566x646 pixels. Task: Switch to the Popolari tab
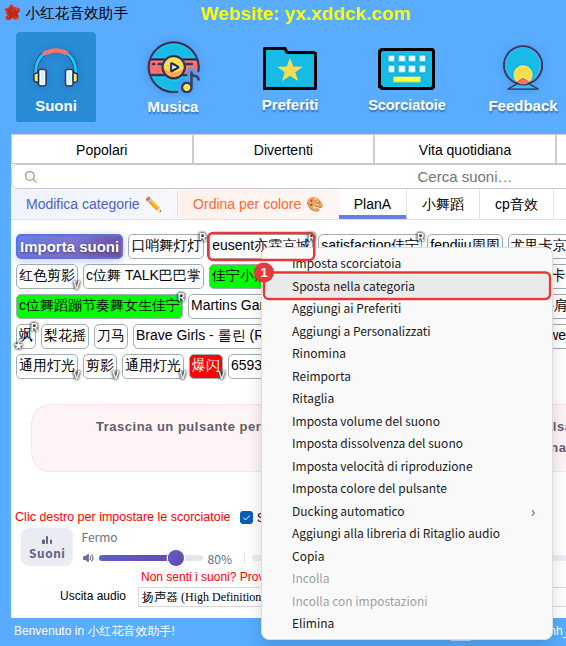[102, 150]
